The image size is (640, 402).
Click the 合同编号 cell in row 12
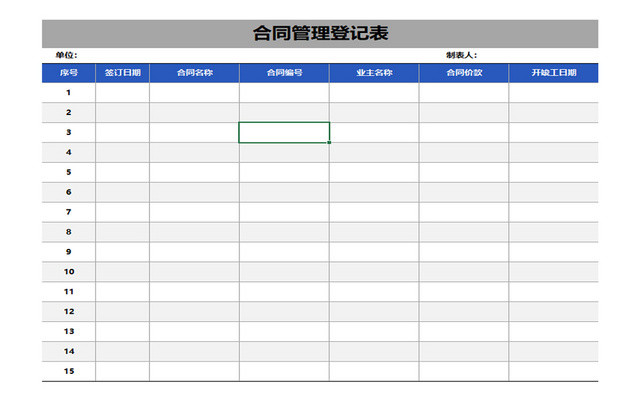click(284, 312)
